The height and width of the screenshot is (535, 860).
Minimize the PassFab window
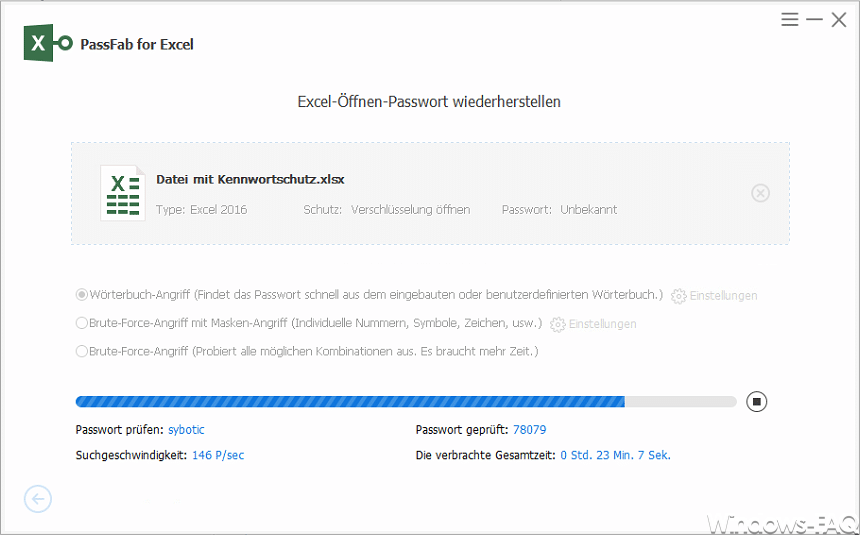click(814, 20)
